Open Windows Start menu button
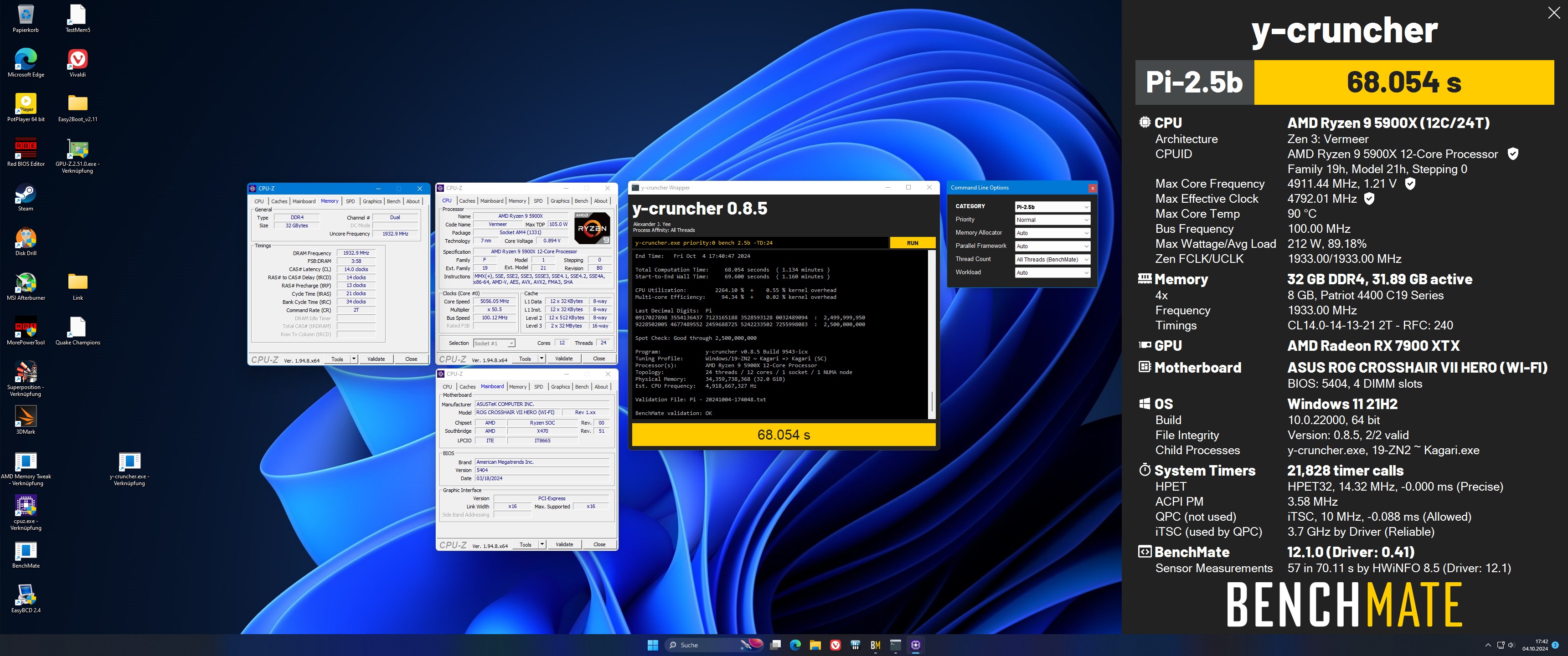Viewport: 1568px width, 656px height. pos(653,645)
